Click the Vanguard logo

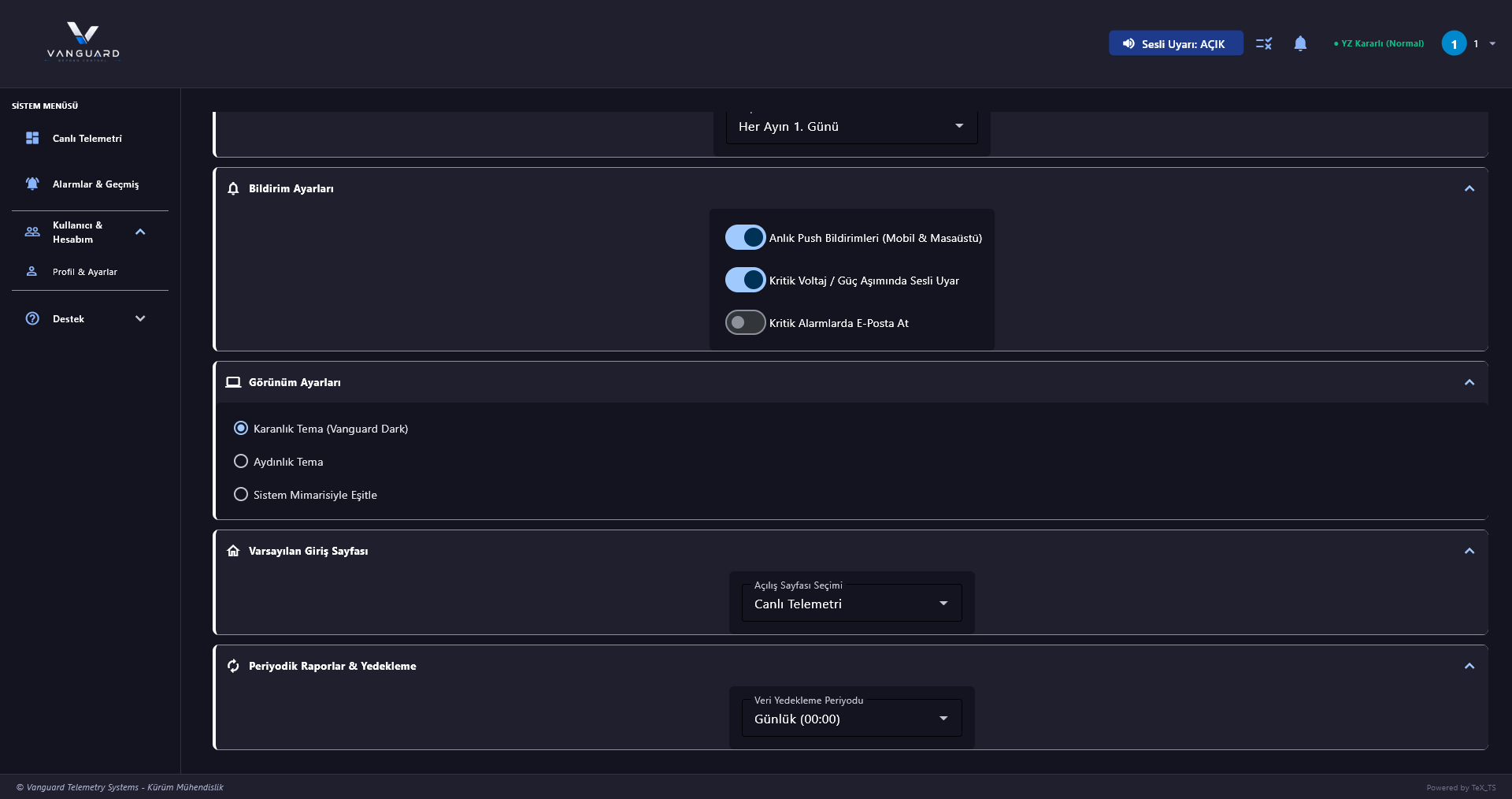pyautogui.click(x=83, y=42)
